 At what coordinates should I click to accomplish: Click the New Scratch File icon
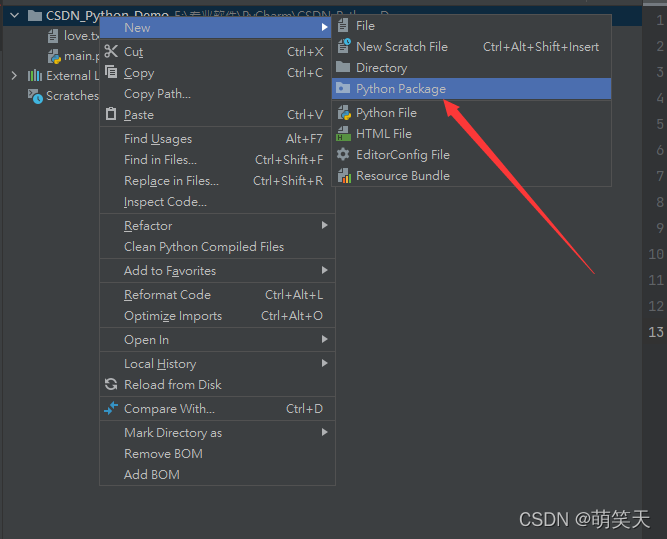(344, 46)
